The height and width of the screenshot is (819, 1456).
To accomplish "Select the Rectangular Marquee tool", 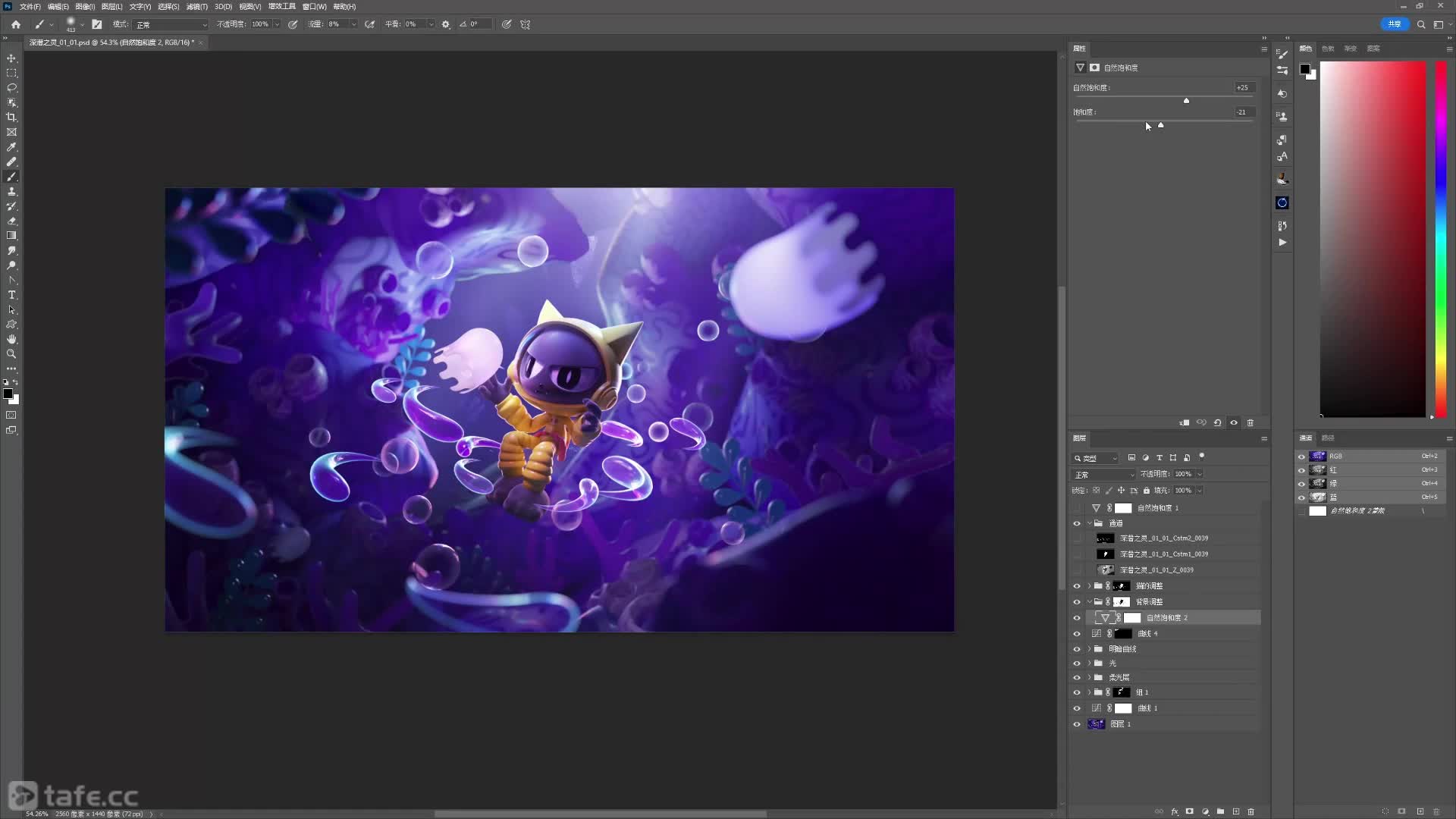I will point(11,73).
